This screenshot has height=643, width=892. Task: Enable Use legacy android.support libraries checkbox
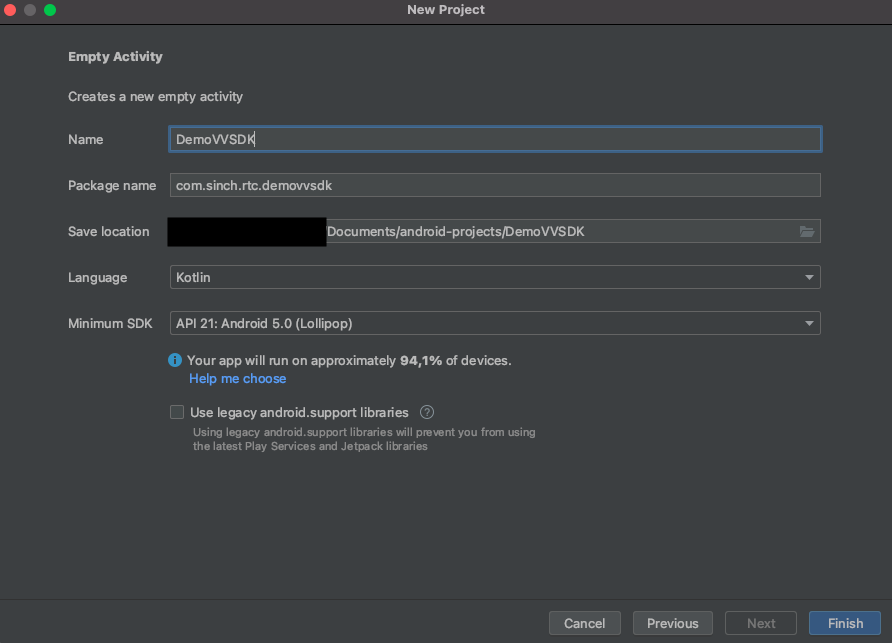[177, 412]
